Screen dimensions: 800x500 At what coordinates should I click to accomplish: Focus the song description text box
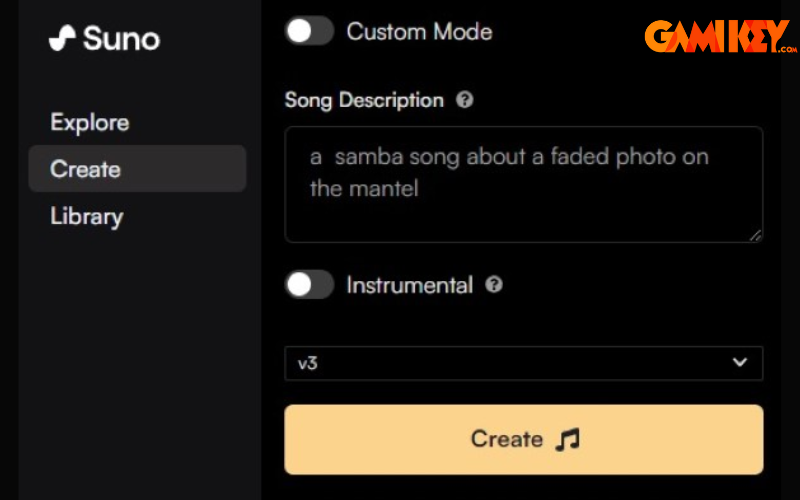(x=523, y=184)
